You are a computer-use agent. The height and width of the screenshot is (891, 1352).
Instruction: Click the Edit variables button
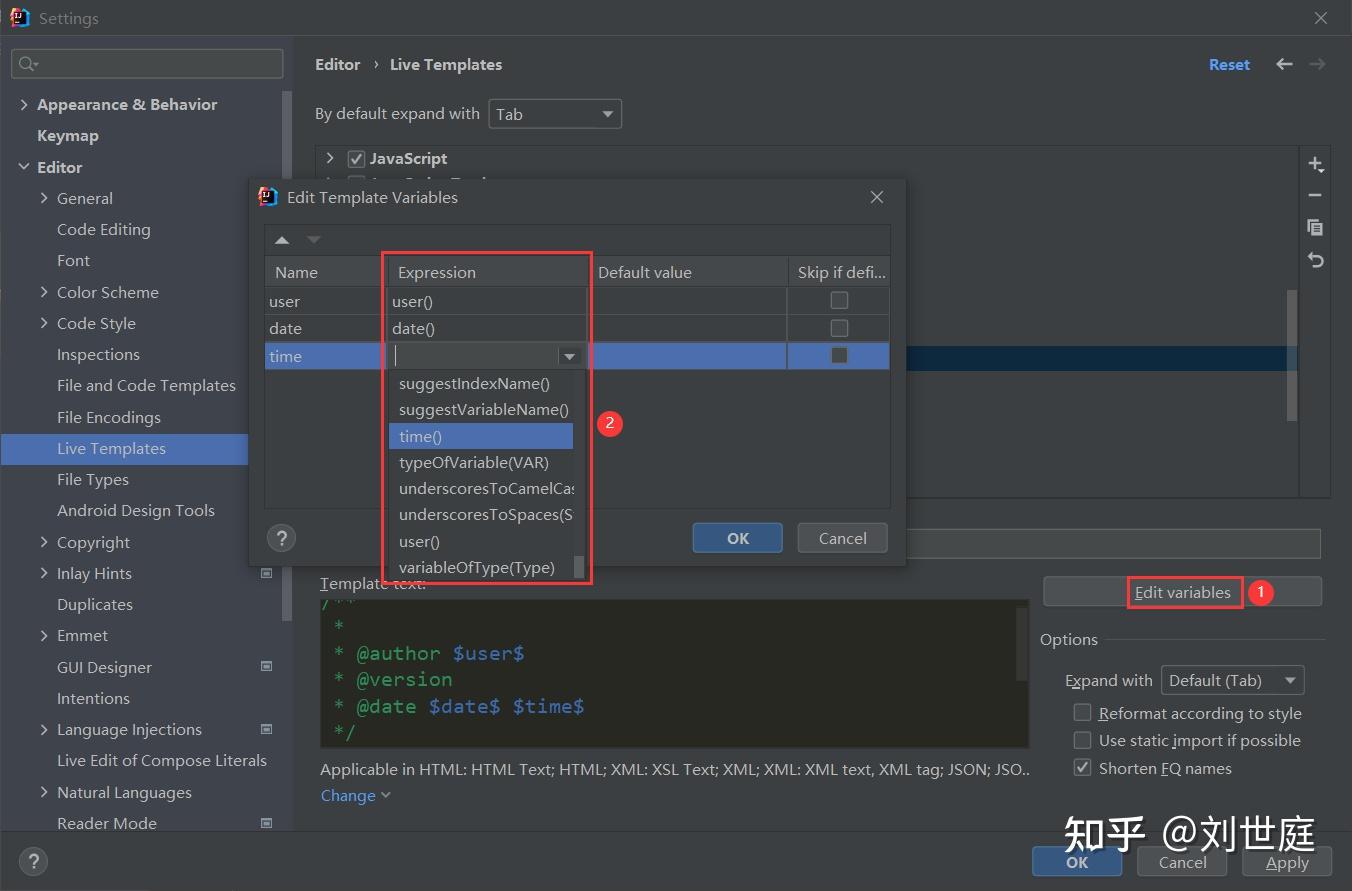(1182, 592)
